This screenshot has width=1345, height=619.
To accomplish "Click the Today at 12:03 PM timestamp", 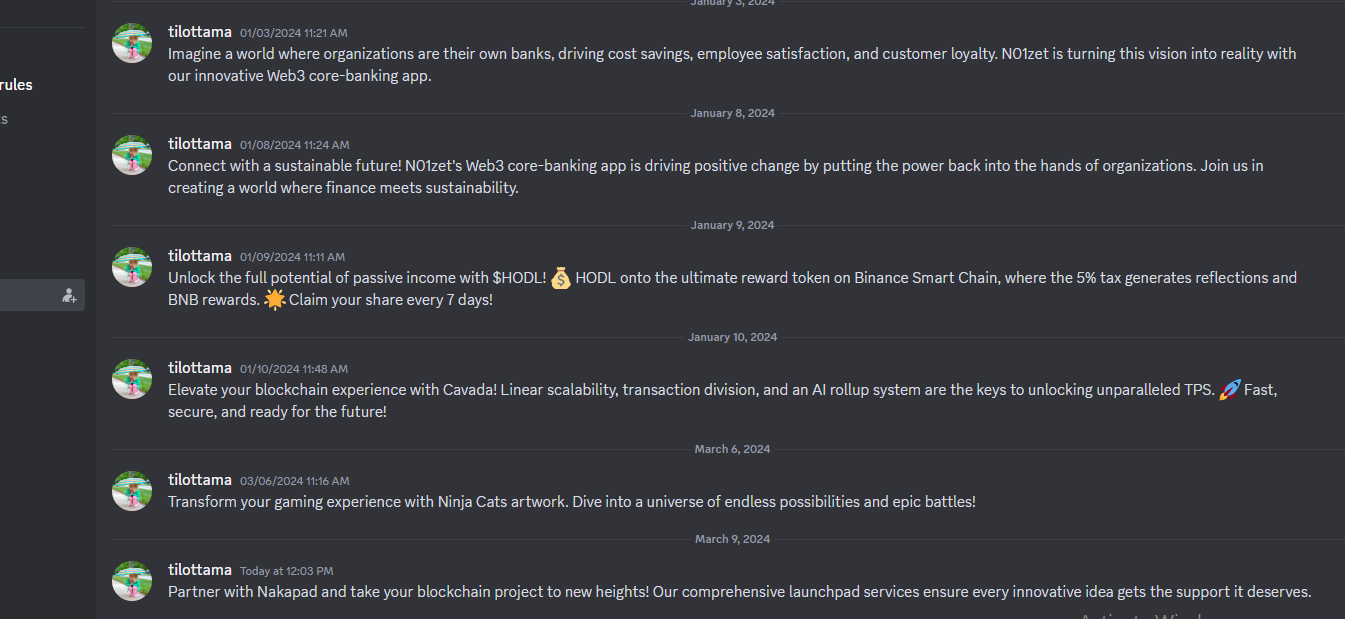I will tap(287, 571).
